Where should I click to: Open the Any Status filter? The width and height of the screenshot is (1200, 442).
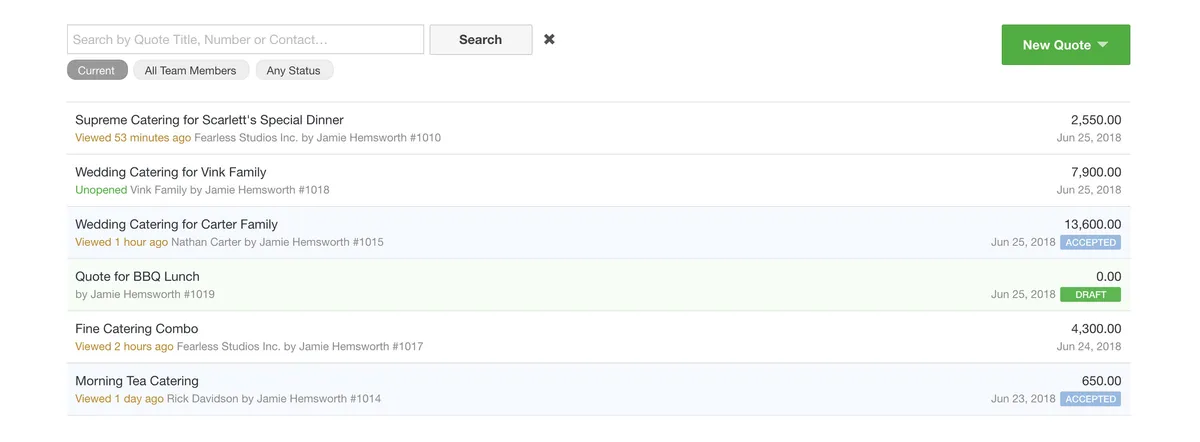293,70
